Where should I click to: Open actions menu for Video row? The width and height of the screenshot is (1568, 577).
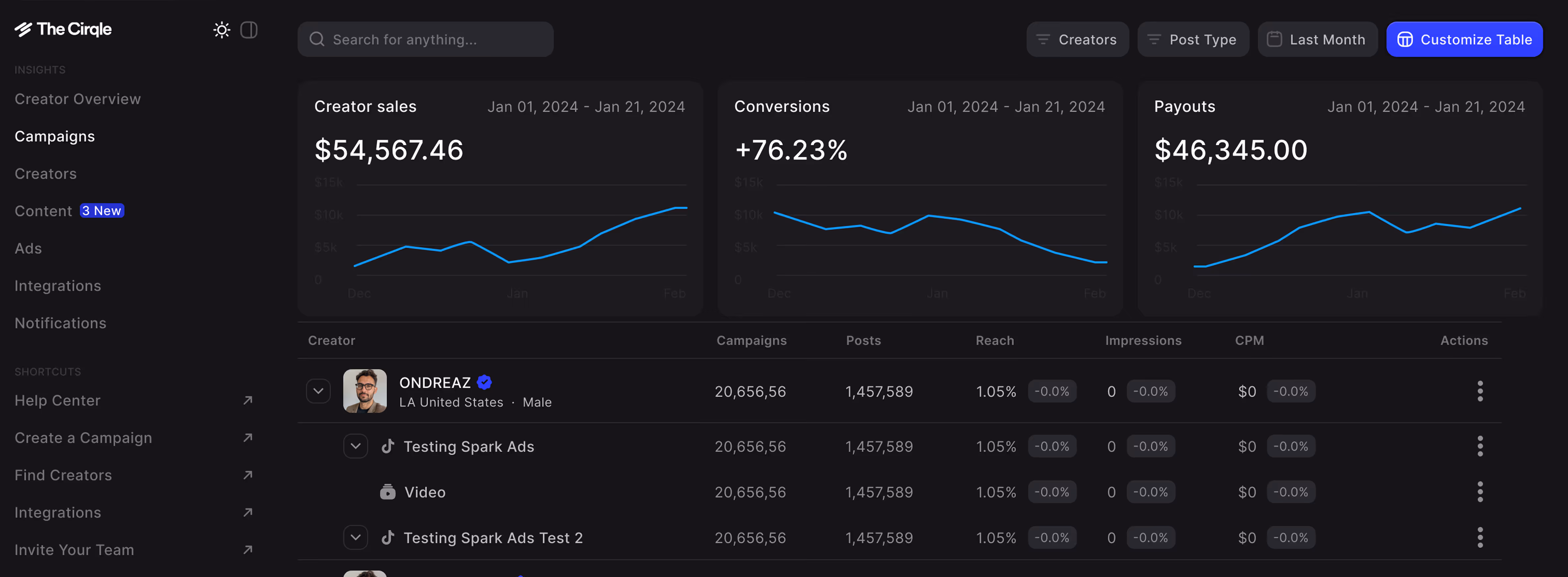(1480, 492)
